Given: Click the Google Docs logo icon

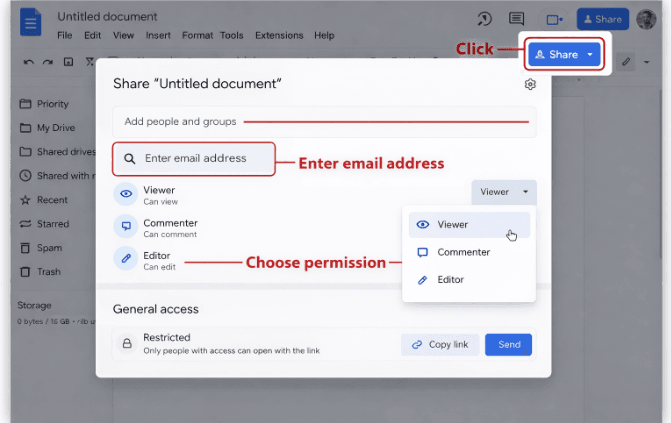Looking at the screenshot, I should tap(31, 22).
